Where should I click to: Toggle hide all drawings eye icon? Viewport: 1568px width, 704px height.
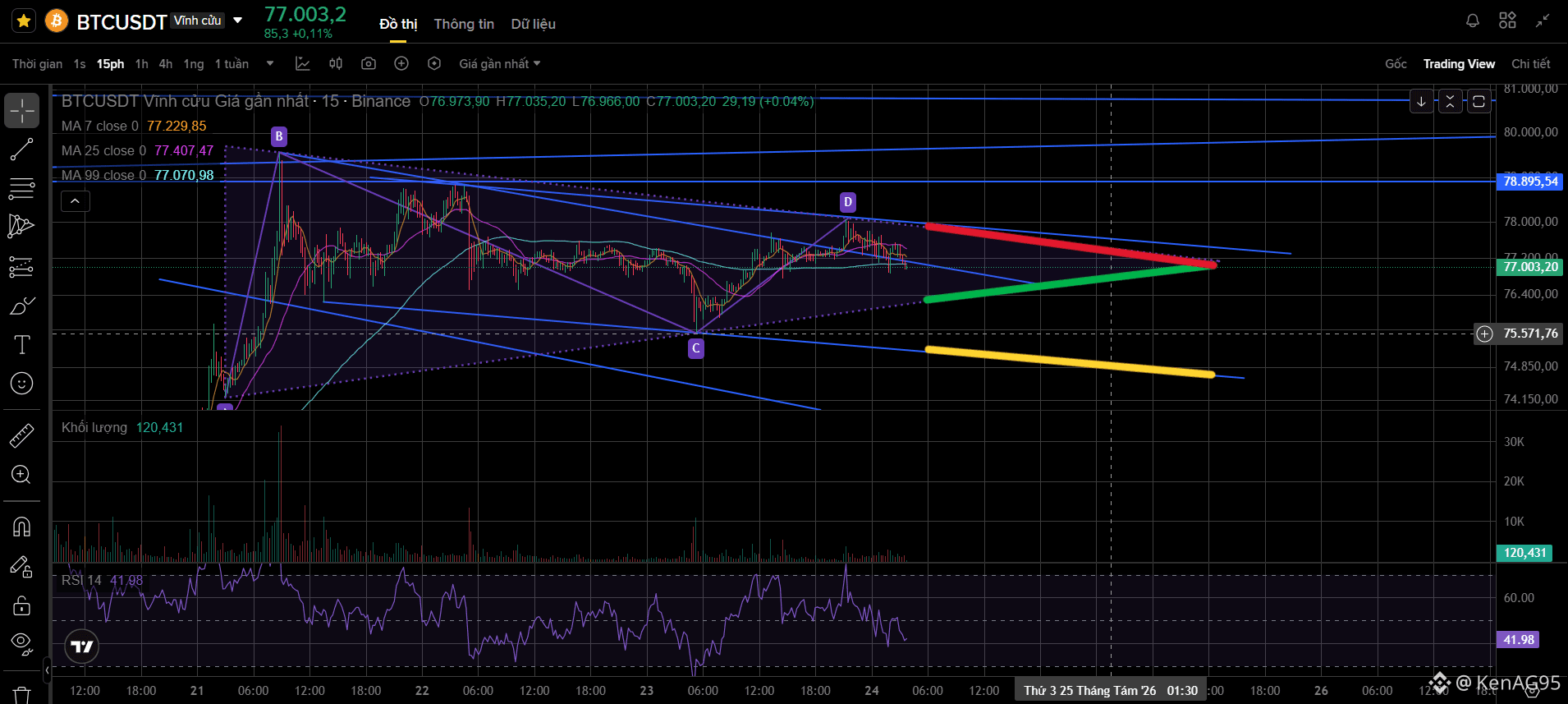pyautogui.click(x=22, y=644)
